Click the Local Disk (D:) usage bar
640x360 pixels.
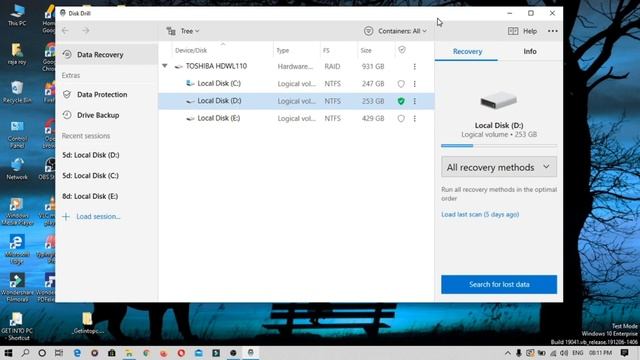coord(499,145)
